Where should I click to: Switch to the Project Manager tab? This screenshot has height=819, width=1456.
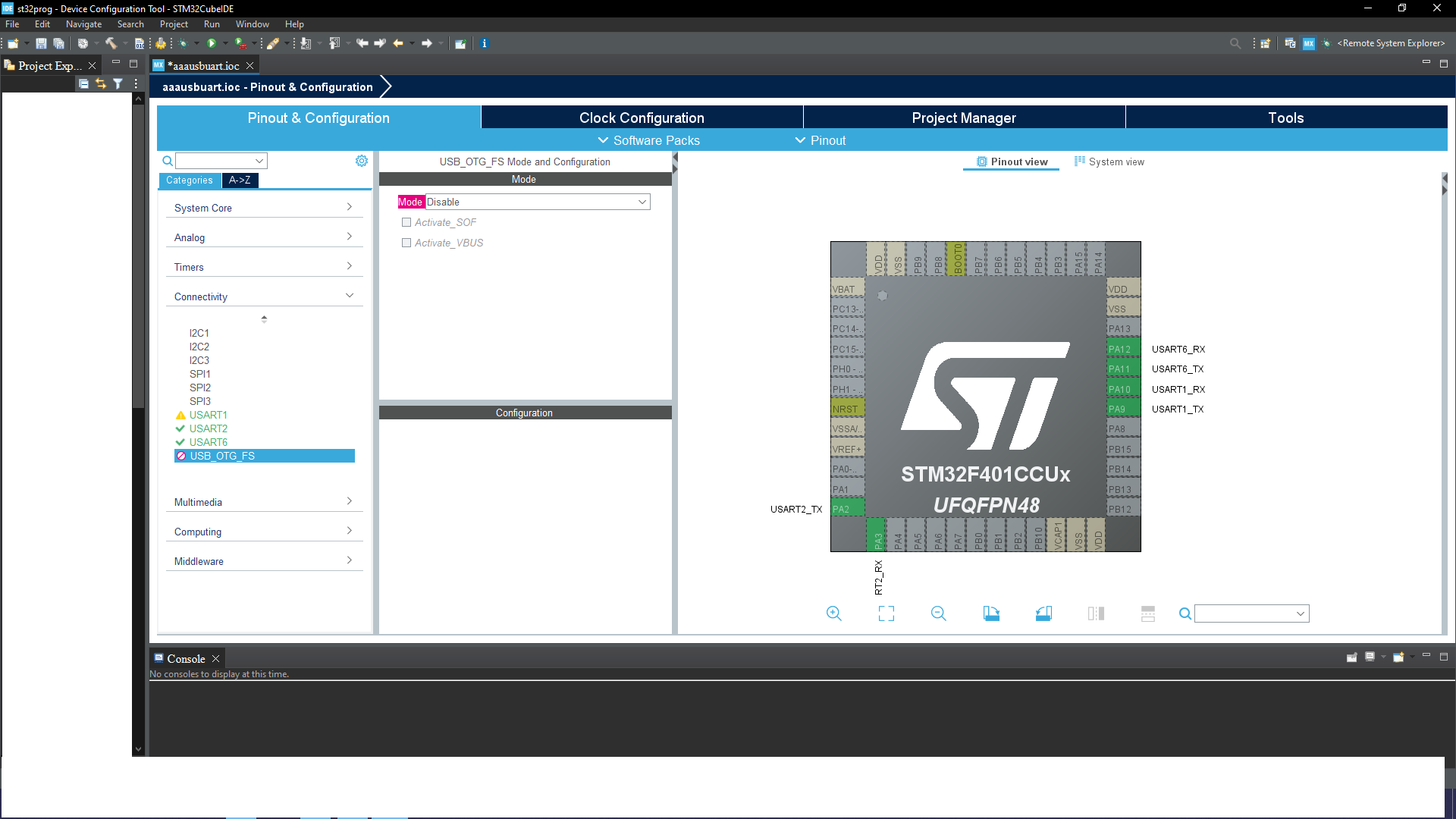click(x=964, y=118)
